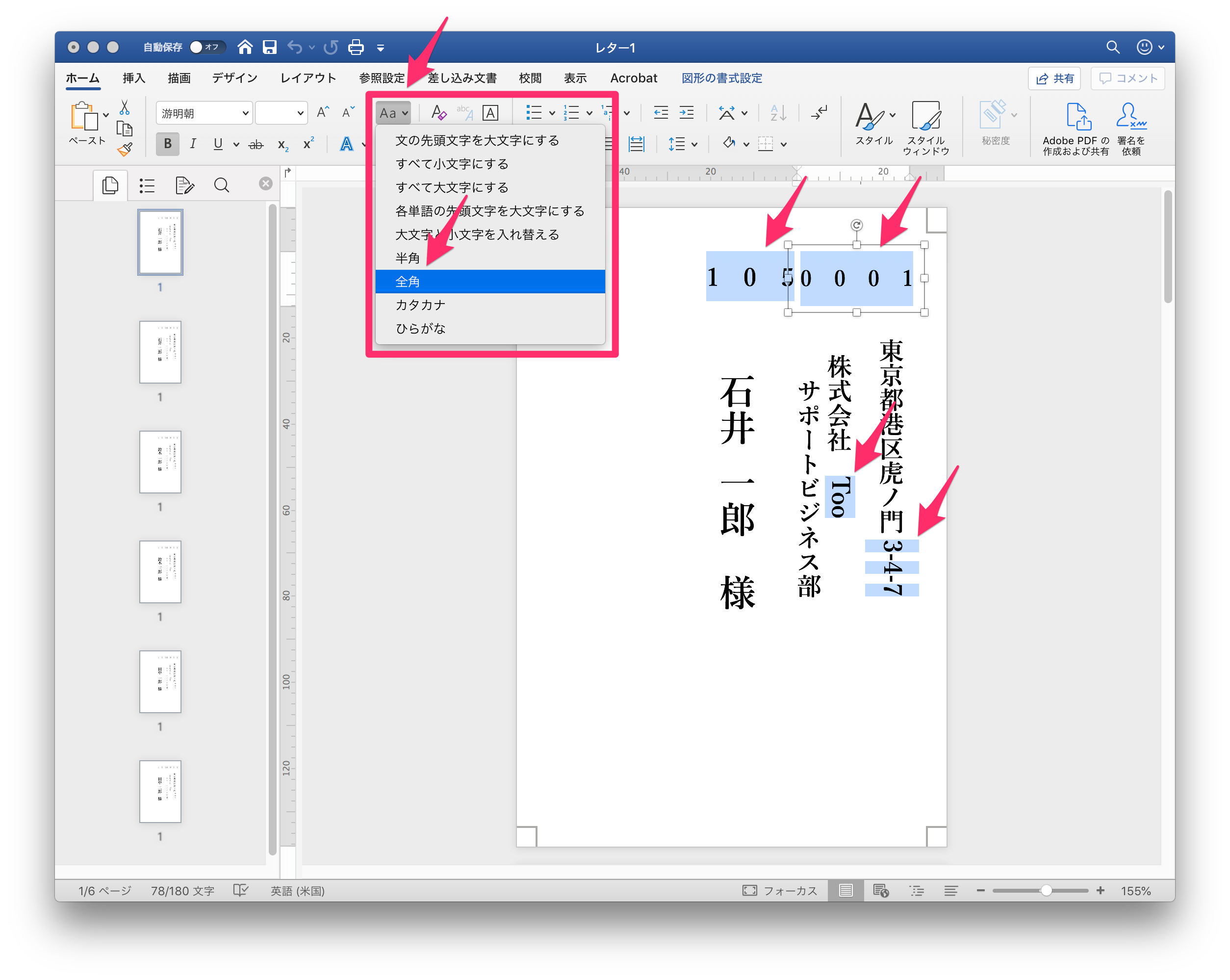Expand the shading color options arrow

coord(746,144)
